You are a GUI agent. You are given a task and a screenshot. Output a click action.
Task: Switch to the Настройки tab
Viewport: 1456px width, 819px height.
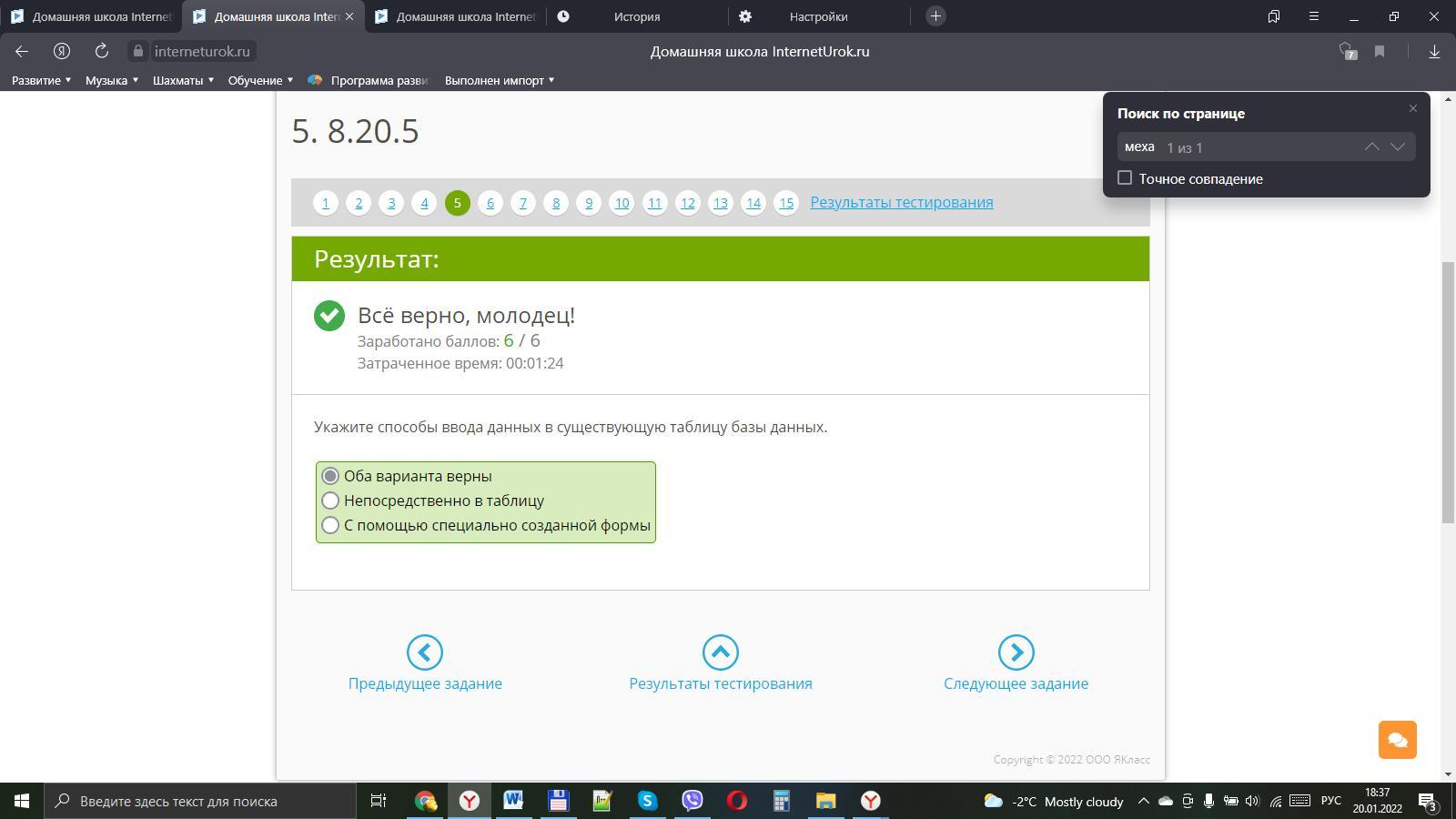[819, 16]
